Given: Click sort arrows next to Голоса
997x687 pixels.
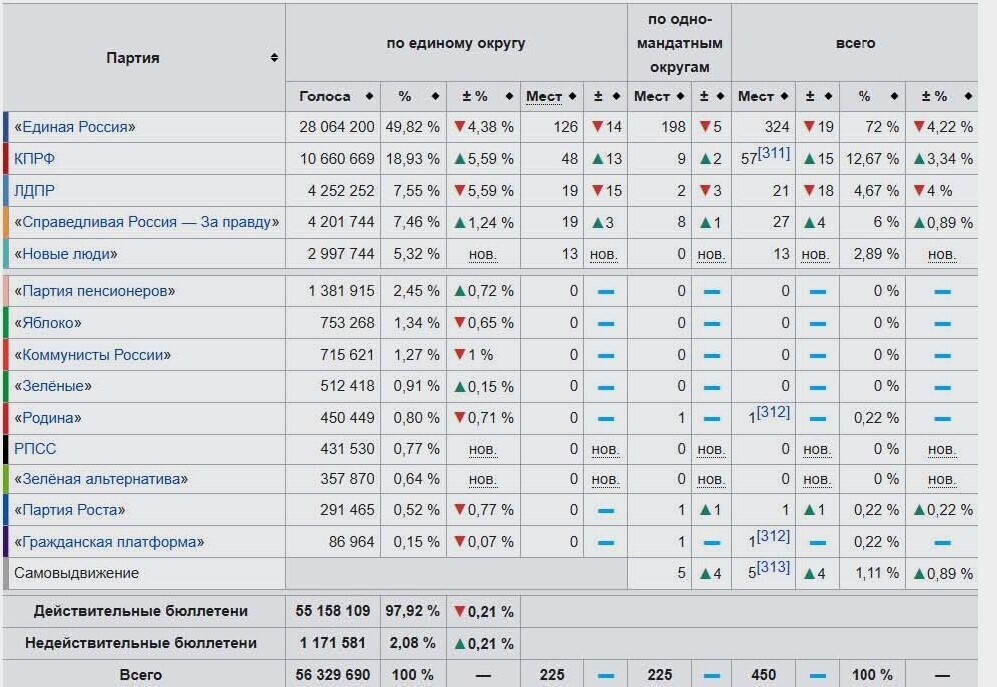Looking at the screenshot, I should (x=369, y=96).
